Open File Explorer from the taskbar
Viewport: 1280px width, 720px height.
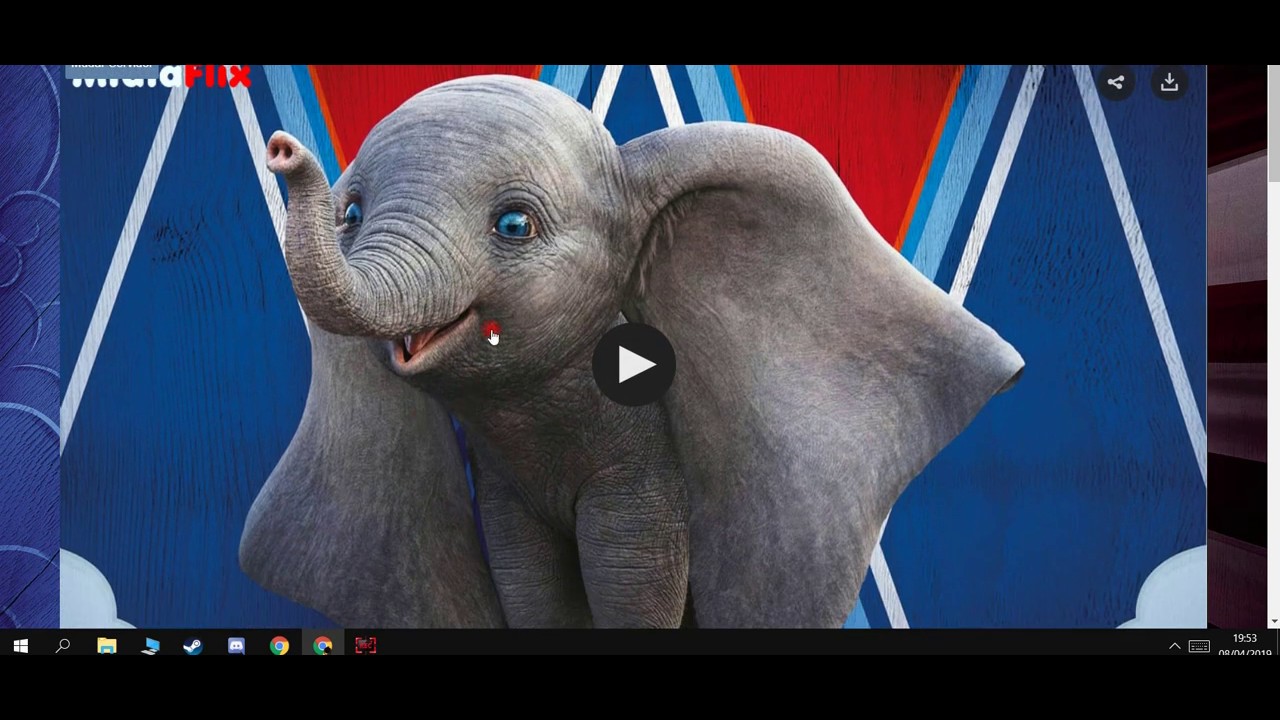[x=107, y=646]
